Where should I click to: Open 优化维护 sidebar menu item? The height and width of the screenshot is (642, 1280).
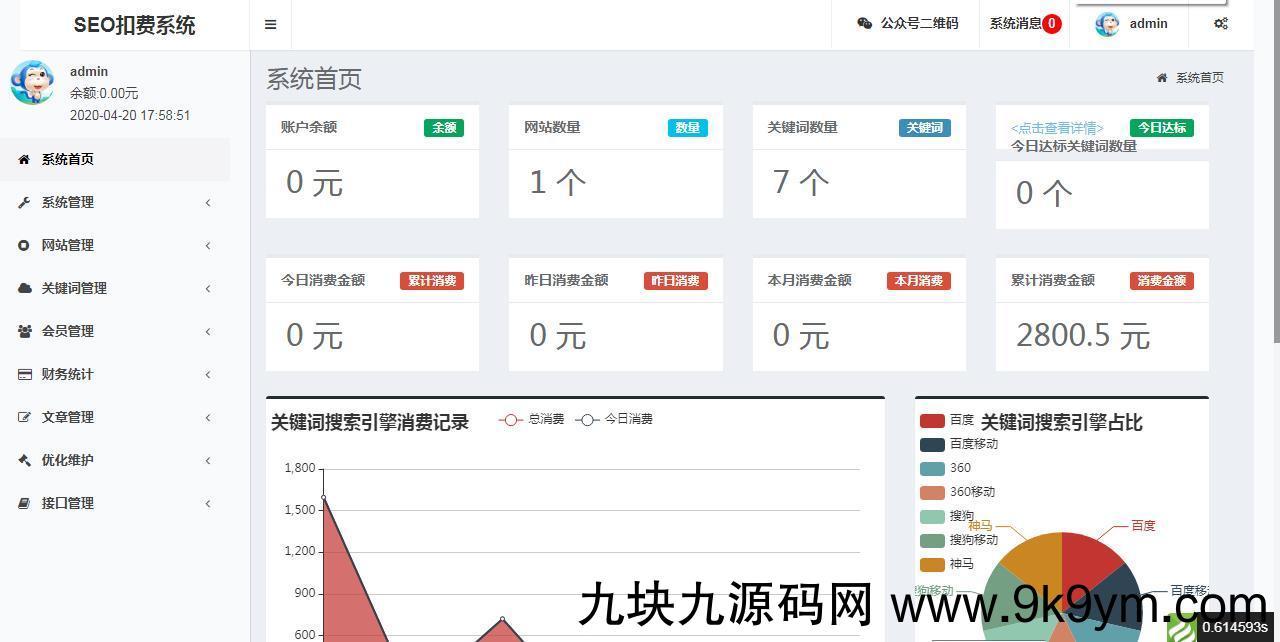[x=67, y=461]
